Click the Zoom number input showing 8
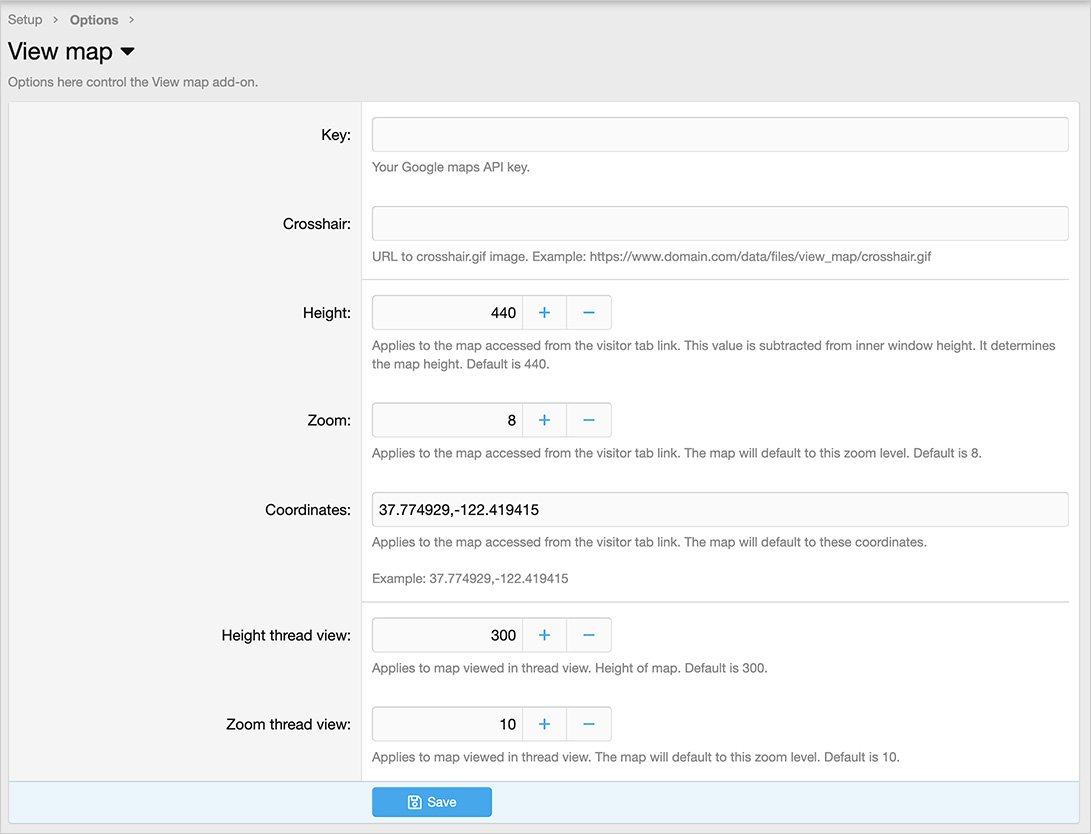1091x834 pixels. (447, 420)
